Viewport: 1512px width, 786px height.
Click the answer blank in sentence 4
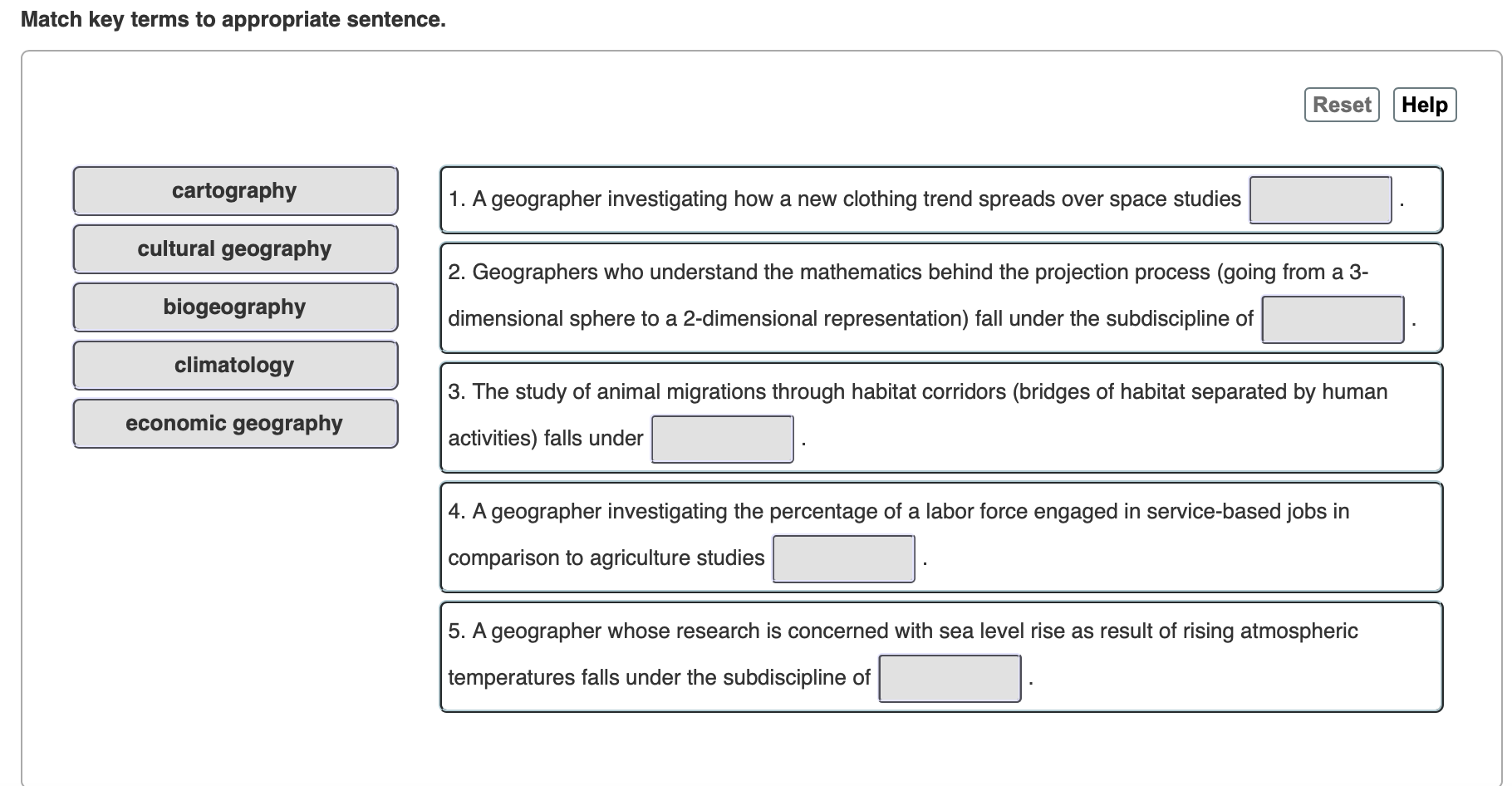pos(842,559)
